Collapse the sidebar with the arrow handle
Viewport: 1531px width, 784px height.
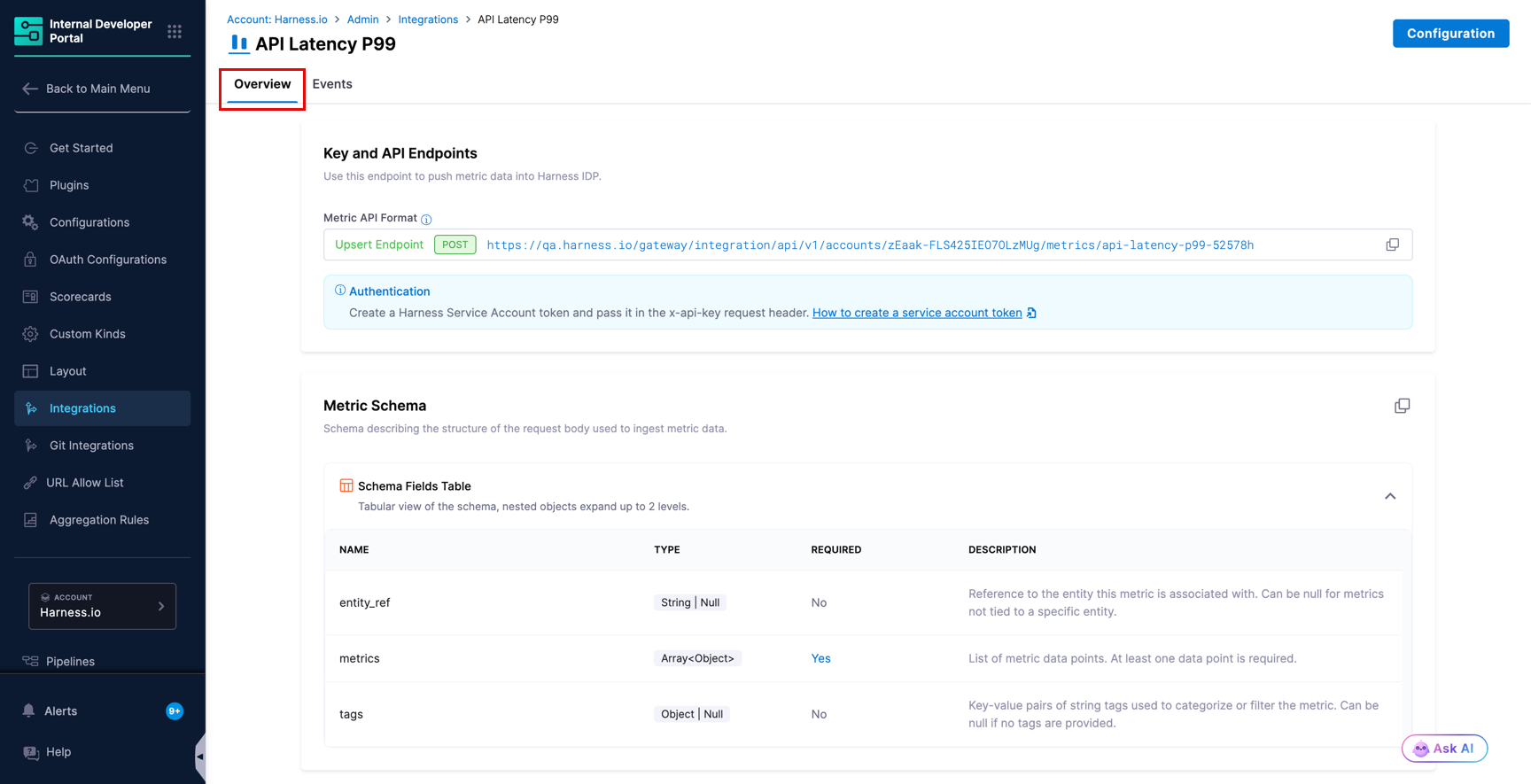[x=200, y=757]
